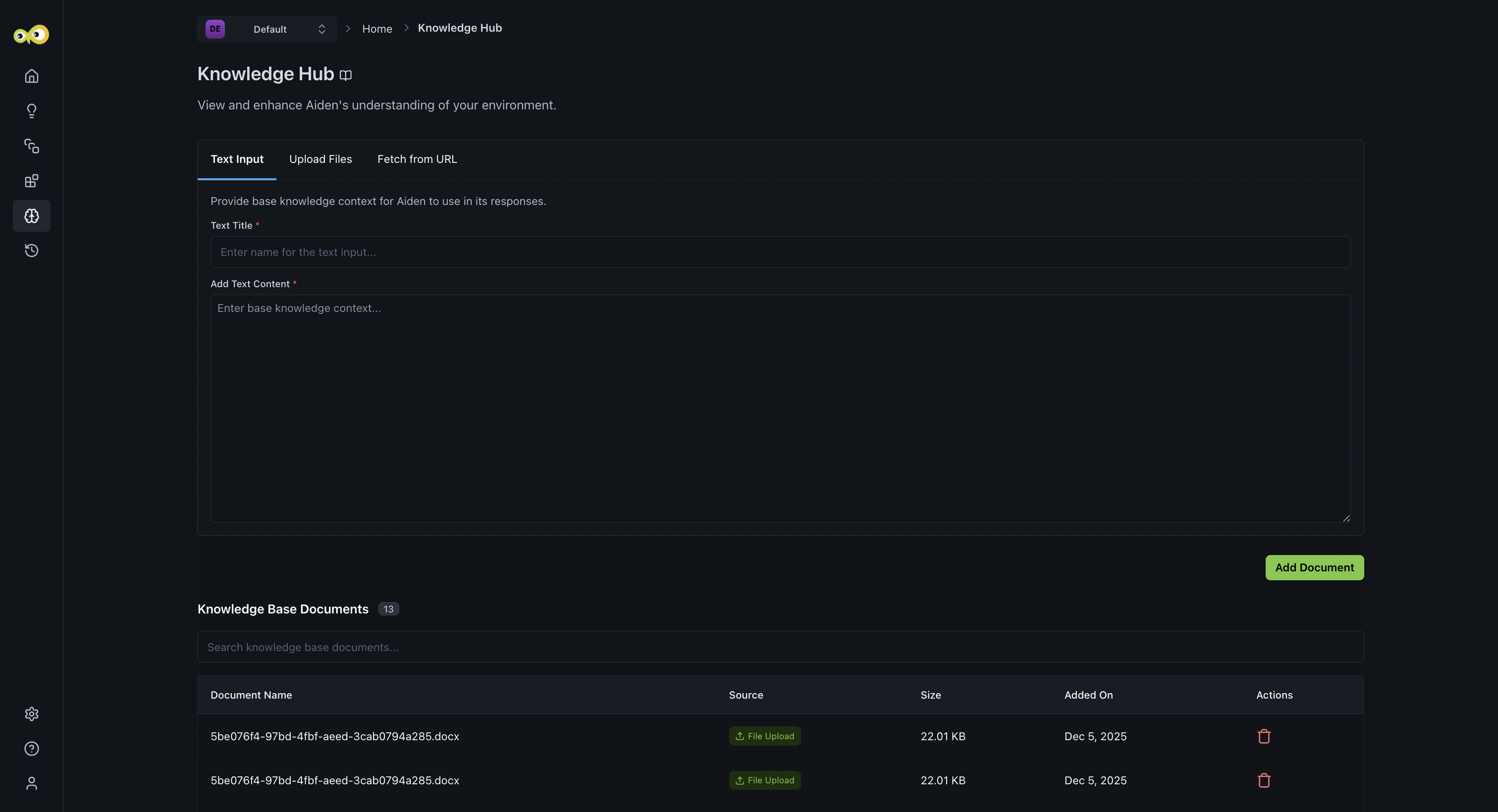
Task: Switch to the Fetch from URL tab
Action: point(417,159)
